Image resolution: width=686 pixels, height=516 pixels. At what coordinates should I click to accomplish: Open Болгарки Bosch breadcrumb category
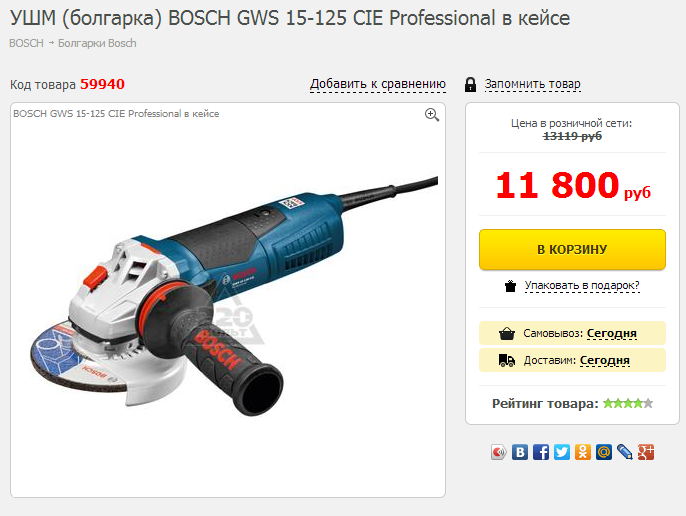pyautogui.click(x=97, y=43)
